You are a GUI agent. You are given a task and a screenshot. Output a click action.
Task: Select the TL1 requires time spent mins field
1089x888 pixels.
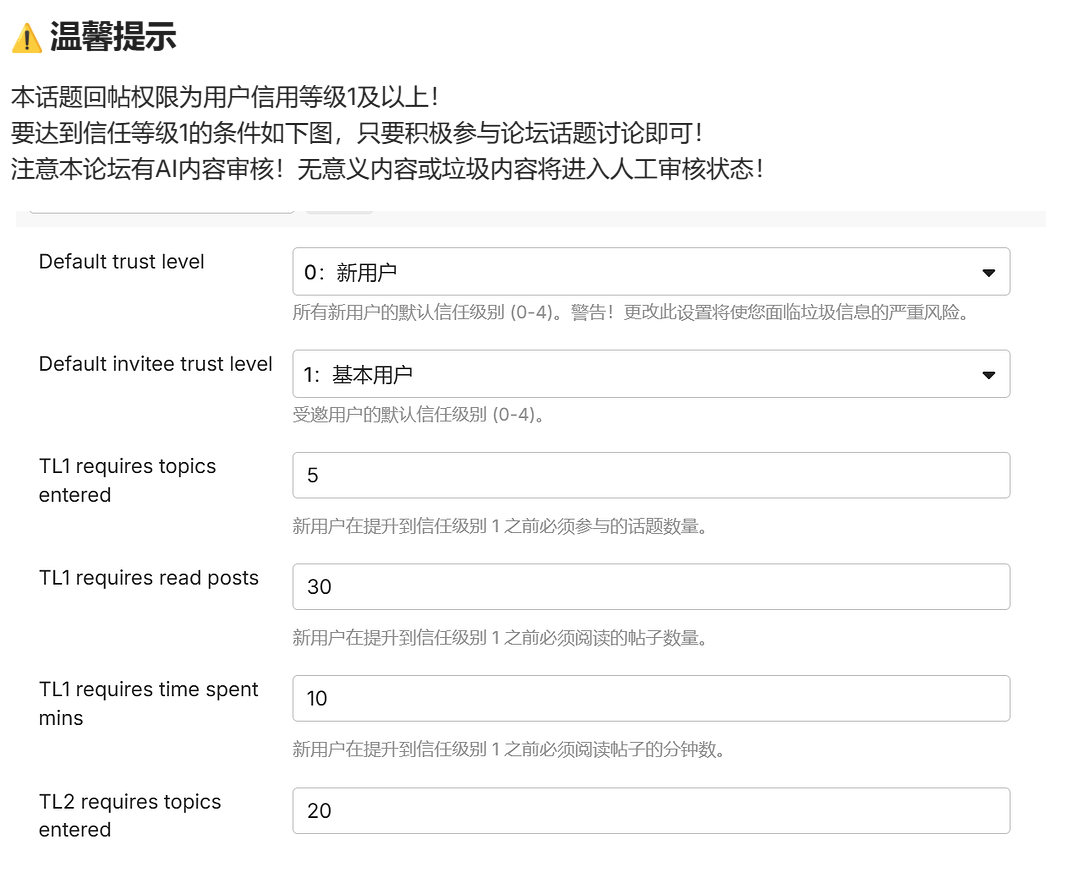[651, 698]
